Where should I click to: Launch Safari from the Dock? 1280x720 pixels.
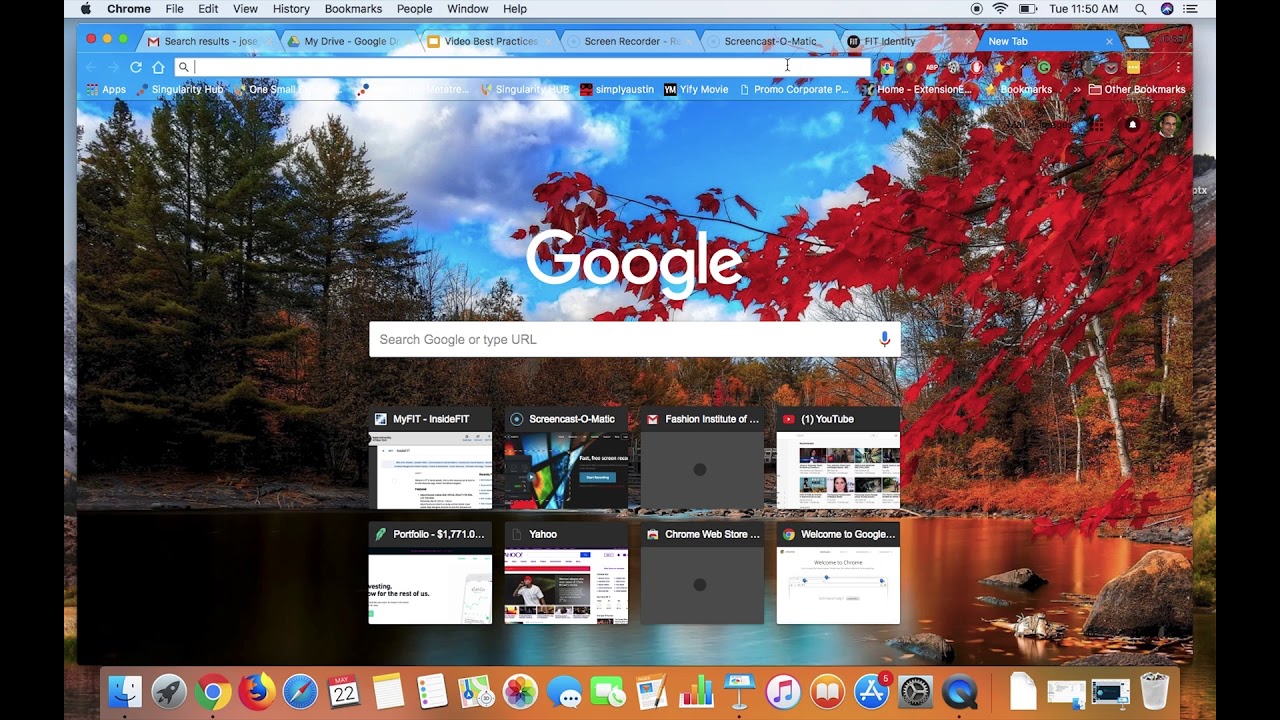click(x=300, y=691)
